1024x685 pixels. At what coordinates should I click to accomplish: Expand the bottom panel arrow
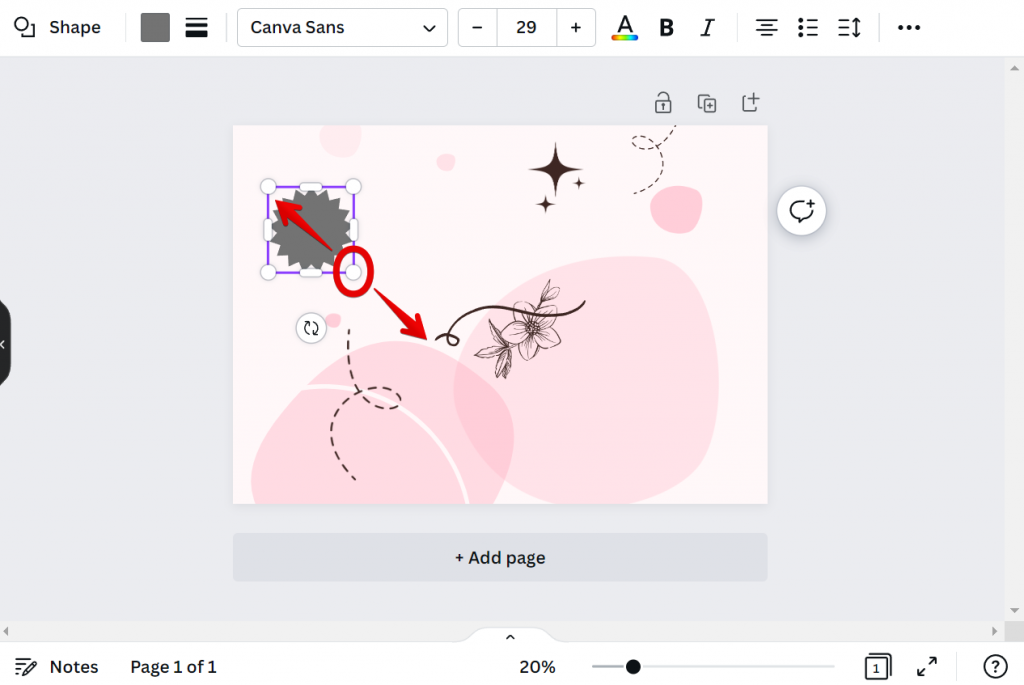point(510,636)
